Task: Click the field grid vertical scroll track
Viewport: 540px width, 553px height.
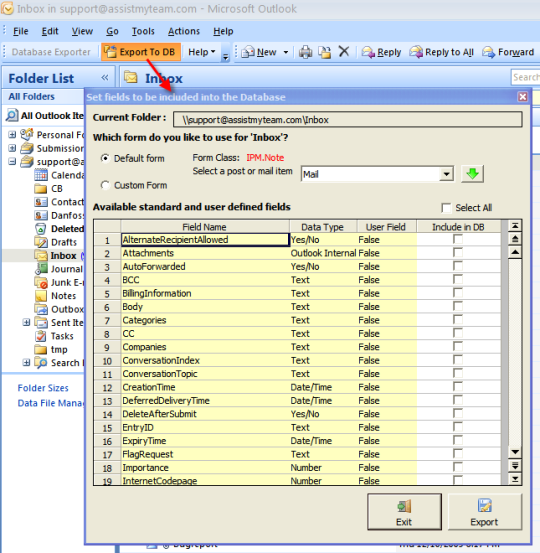Action: 515,353
